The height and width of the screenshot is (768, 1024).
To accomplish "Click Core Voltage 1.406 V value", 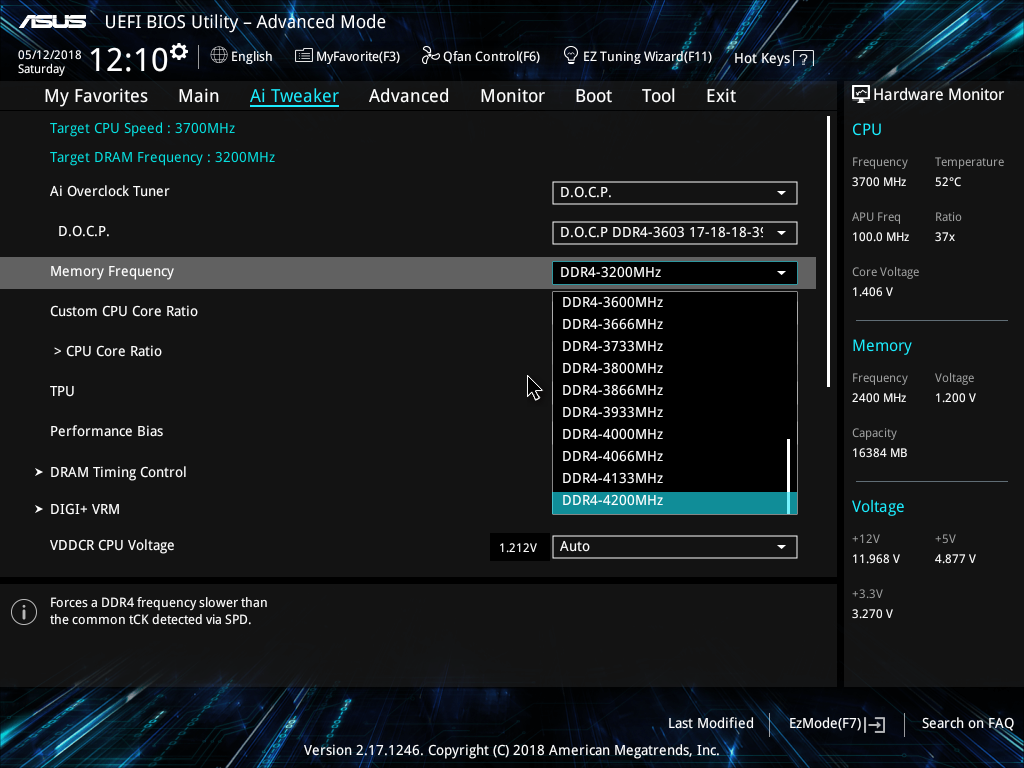I will pos(872,292).
